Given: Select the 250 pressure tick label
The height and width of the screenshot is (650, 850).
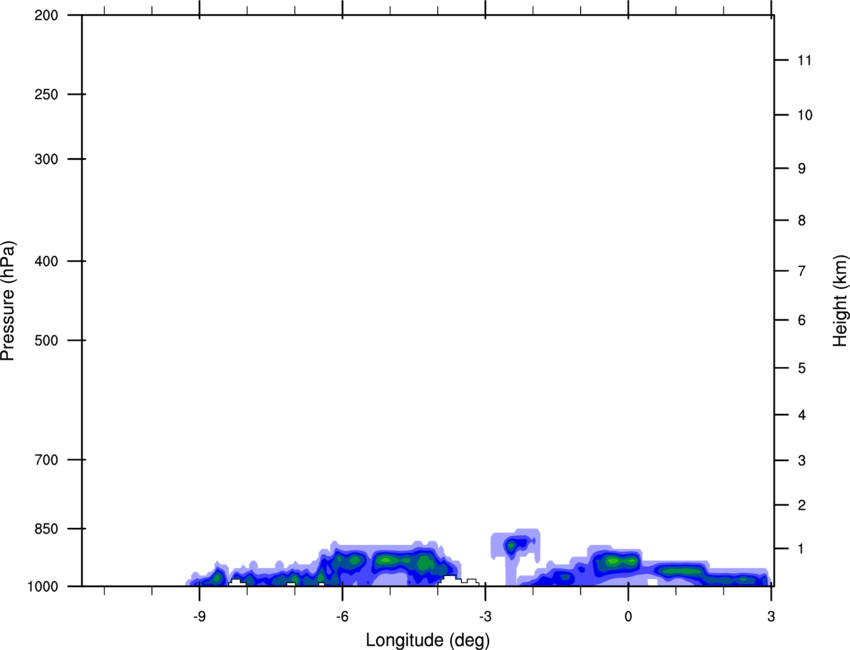Looking at the screenshot, I should 46,94.
